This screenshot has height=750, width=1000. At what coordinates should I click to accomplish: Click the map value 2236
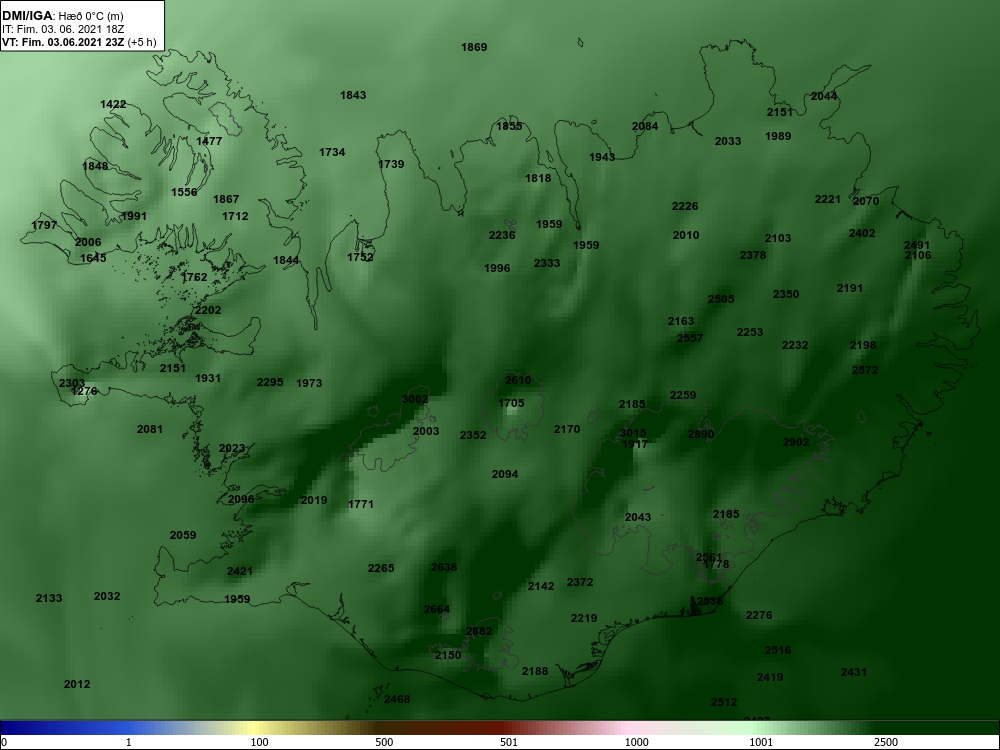(x=502, y=235)
